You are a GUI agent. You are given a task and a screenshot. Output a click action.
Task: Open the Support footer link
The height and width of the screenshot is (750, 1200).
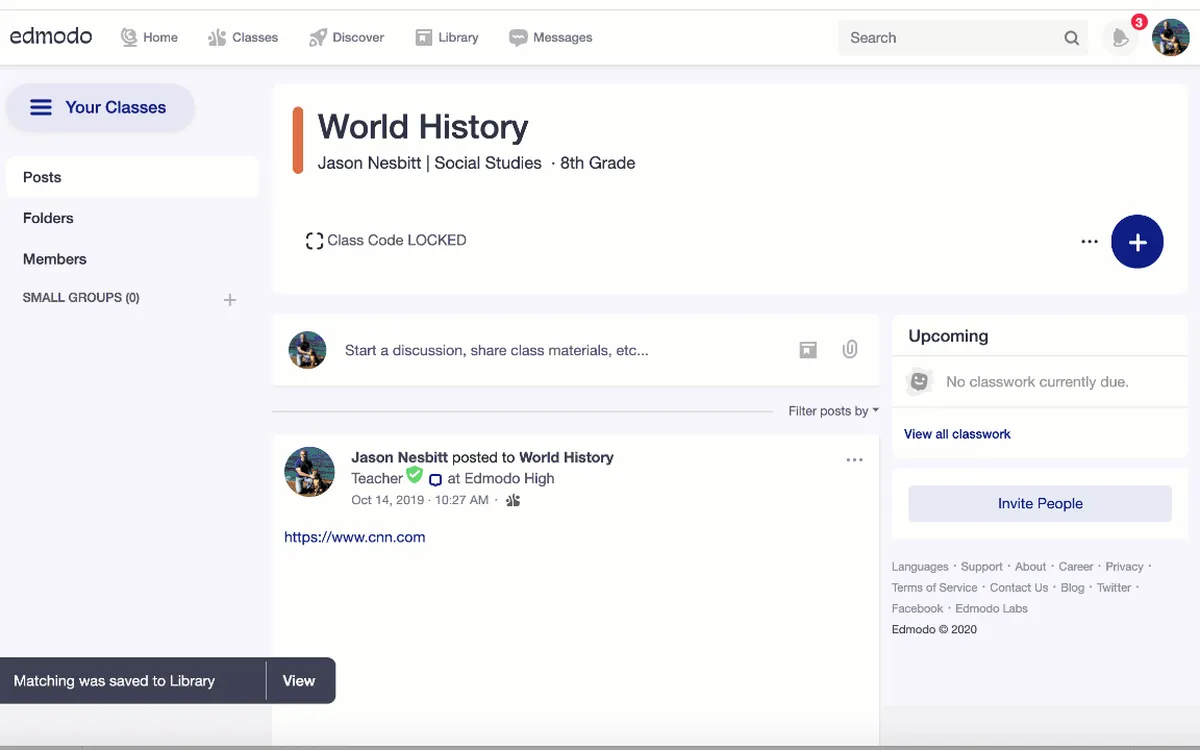pyautogui.click(x=982, y=567)
